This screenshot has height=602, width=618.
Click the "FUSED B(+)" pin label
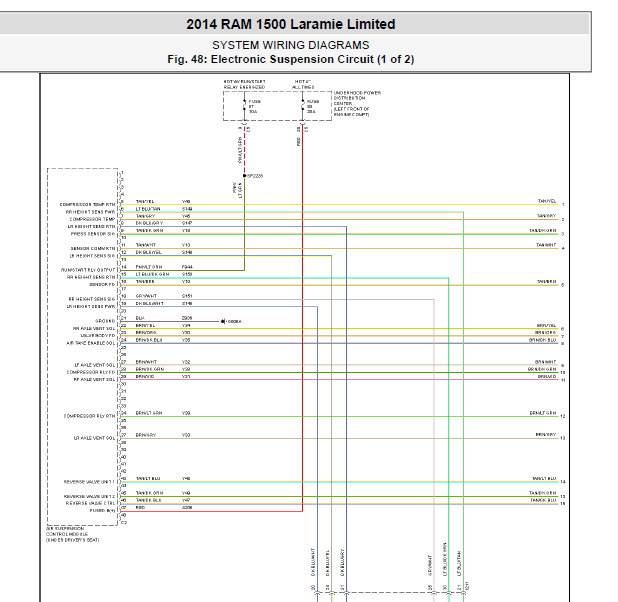102,511
